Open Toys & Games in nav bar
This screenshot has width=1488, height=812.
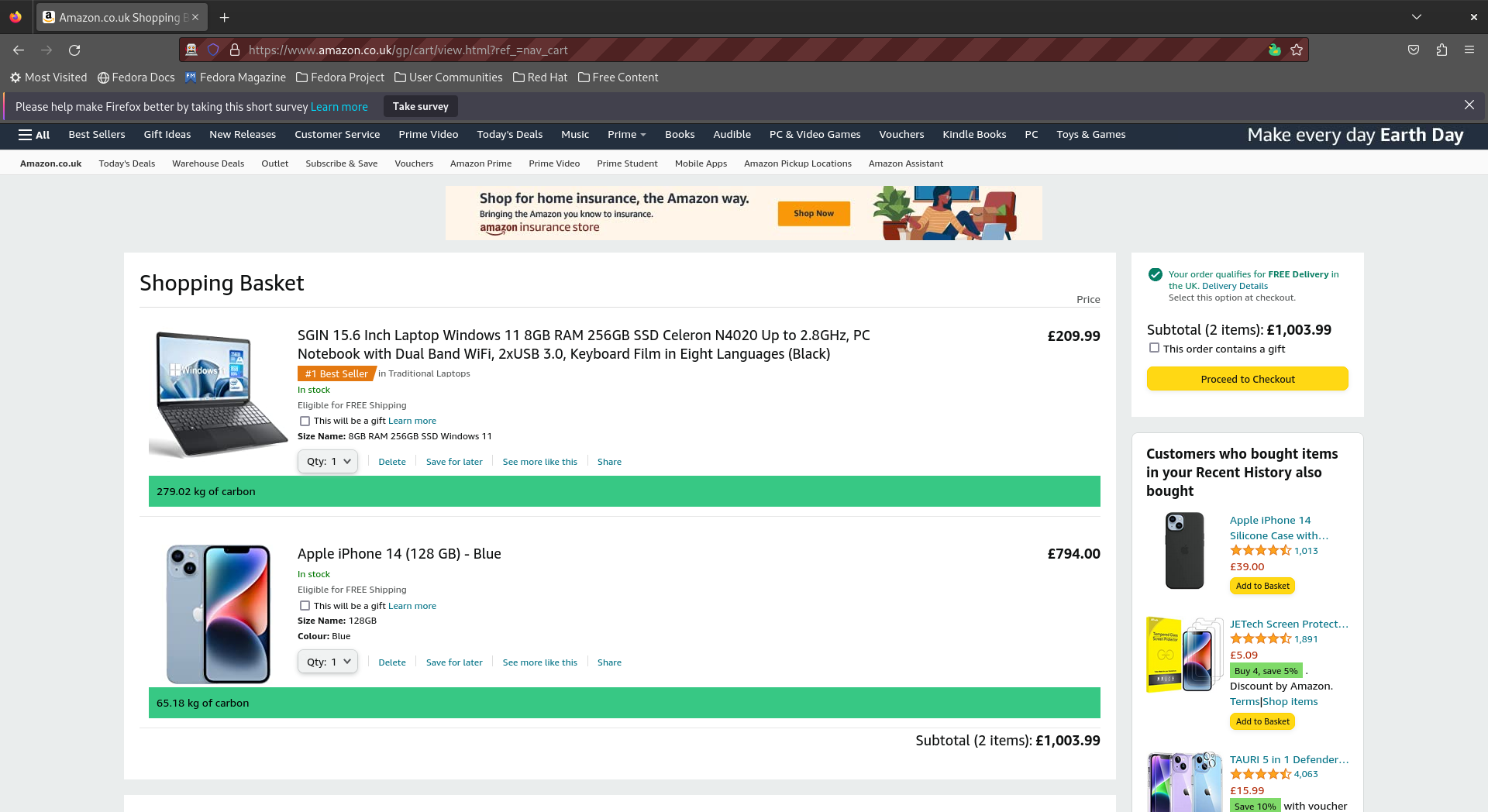pyautogui.click(x=1090, y=135)
